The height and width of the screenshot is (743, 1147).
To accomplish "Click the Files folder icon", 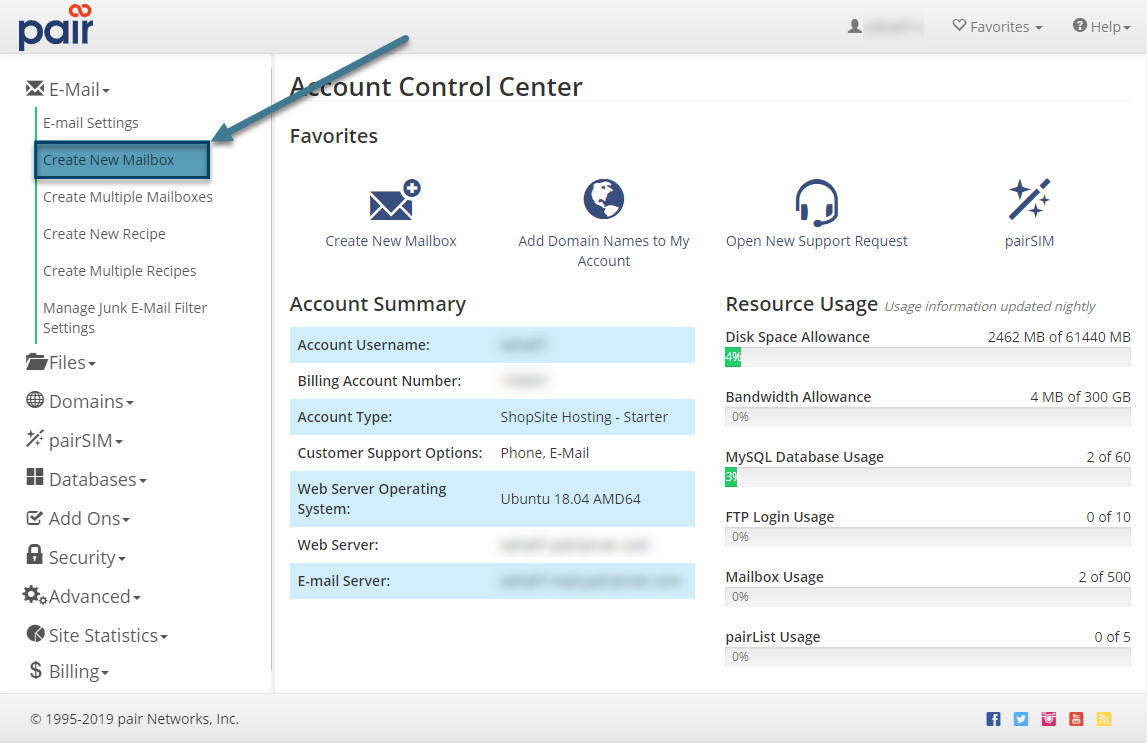I will coord(36,361).
